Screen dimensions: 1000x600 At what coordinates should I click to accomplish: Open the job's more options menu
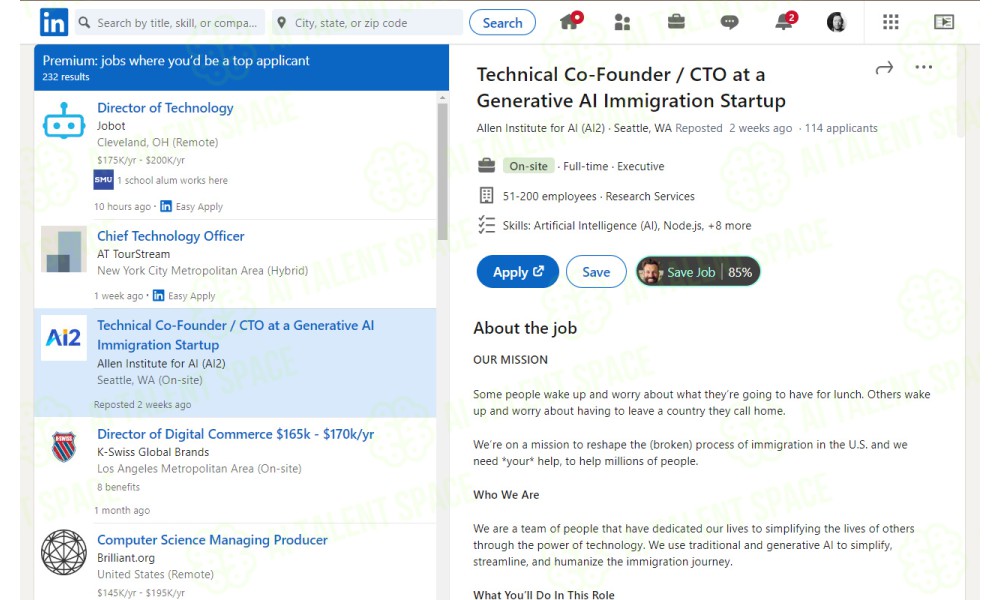pyautogui.click(x=923, y=68)
